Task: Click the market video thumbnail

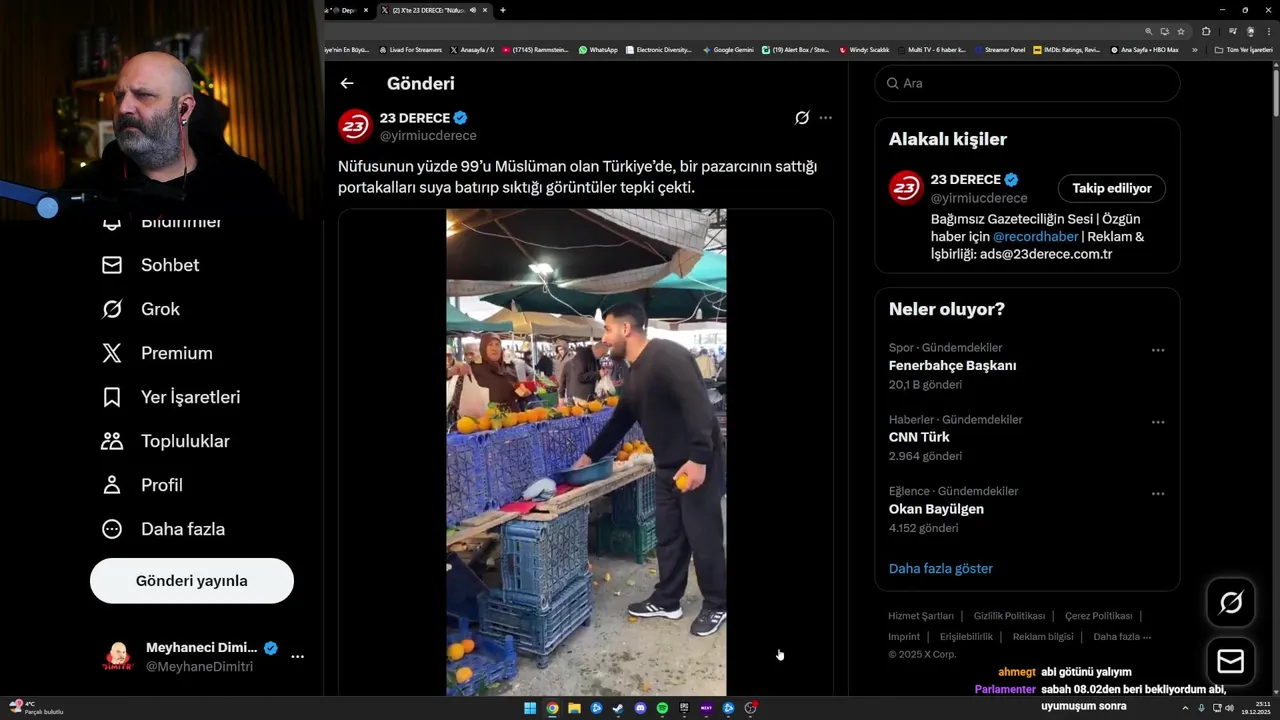Action: (586, 452)
